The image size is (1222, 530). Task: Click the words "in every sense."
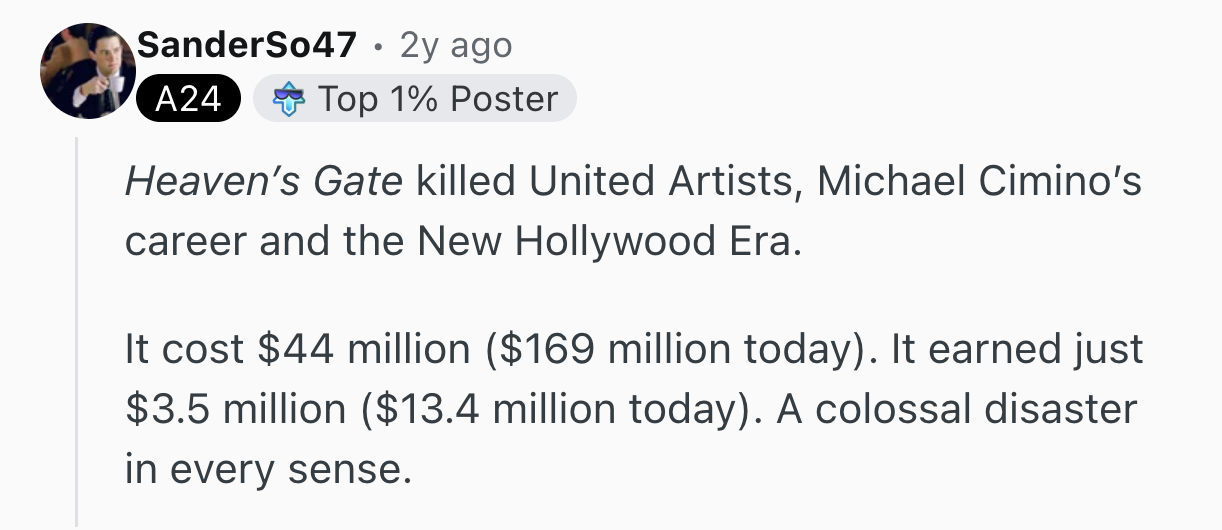(268, 469)
